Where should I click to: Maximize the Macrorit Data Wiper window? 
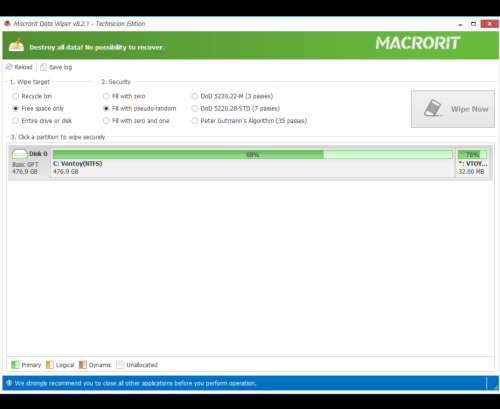tap(473, 24)
